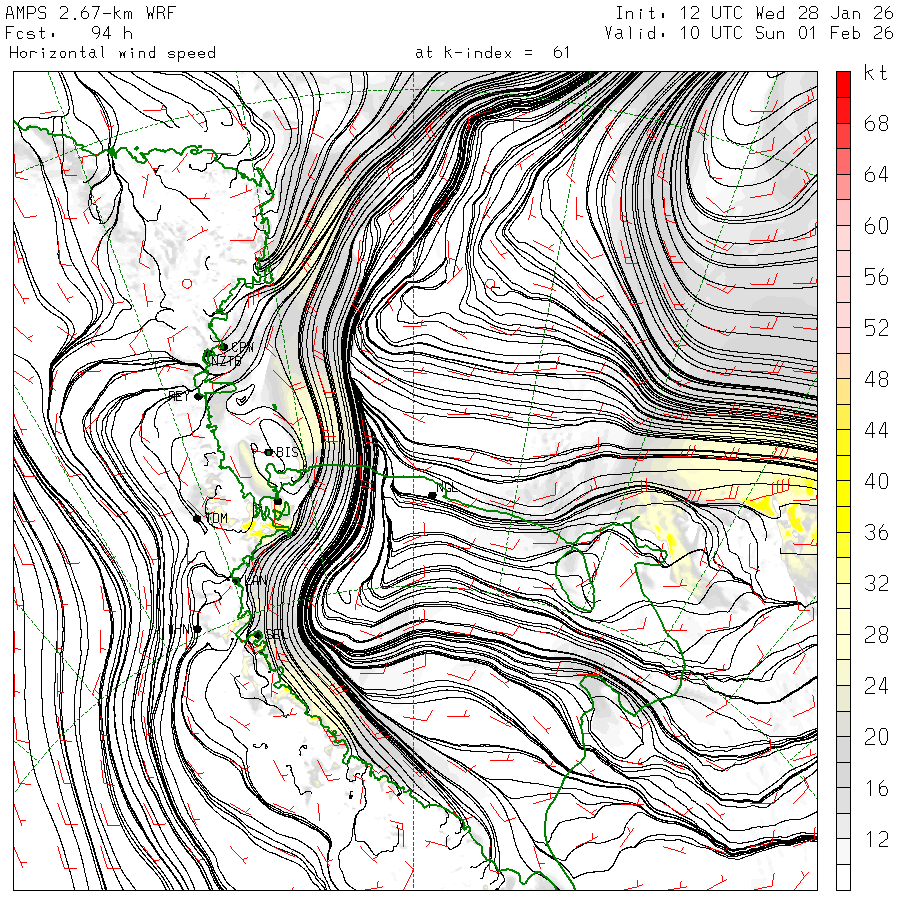Image resolution: width=900 pixels, height=900 pixels.
Task: Click the 56 value on the legend
Action: 876,277
